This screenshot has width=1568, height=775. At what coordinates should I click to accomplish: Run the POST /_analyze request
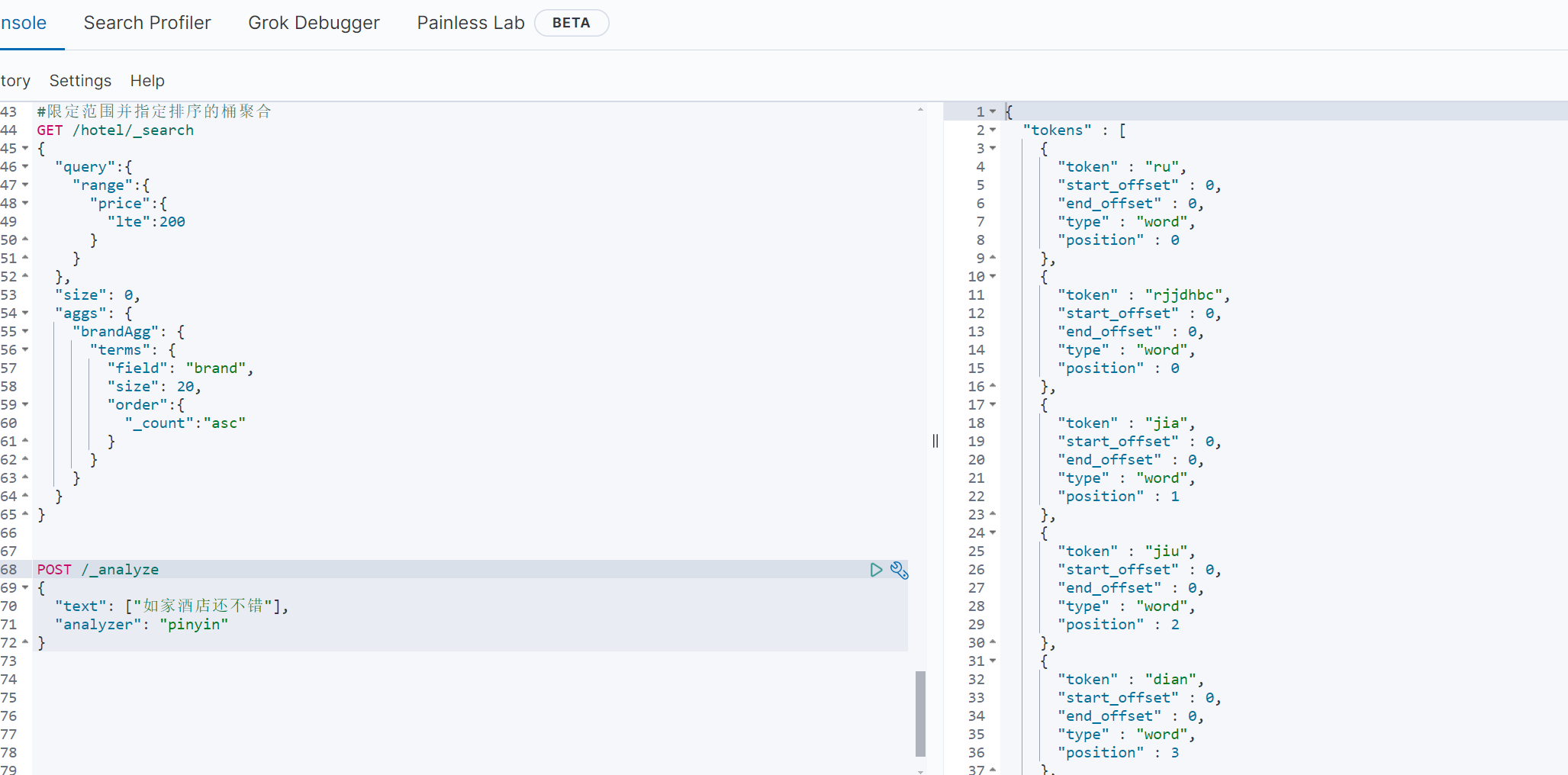point(876,570)
